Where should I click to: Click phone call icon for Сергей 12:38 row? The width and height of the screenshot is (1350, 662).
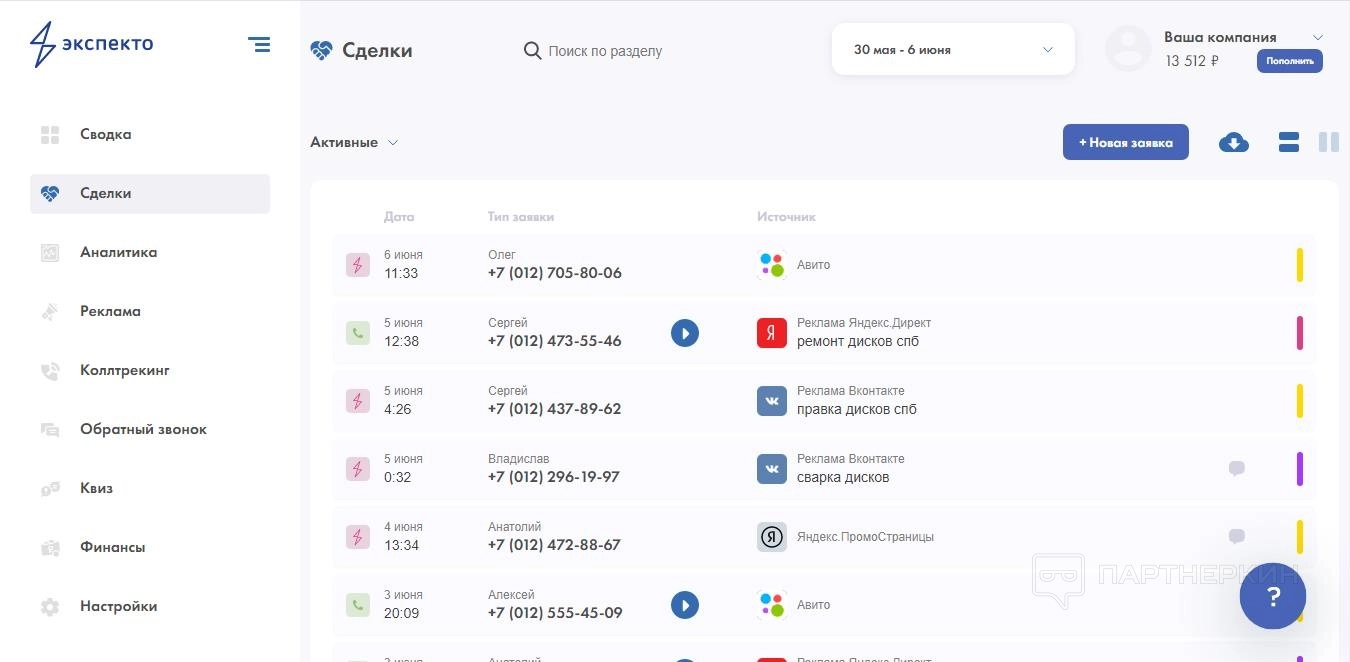358,333
